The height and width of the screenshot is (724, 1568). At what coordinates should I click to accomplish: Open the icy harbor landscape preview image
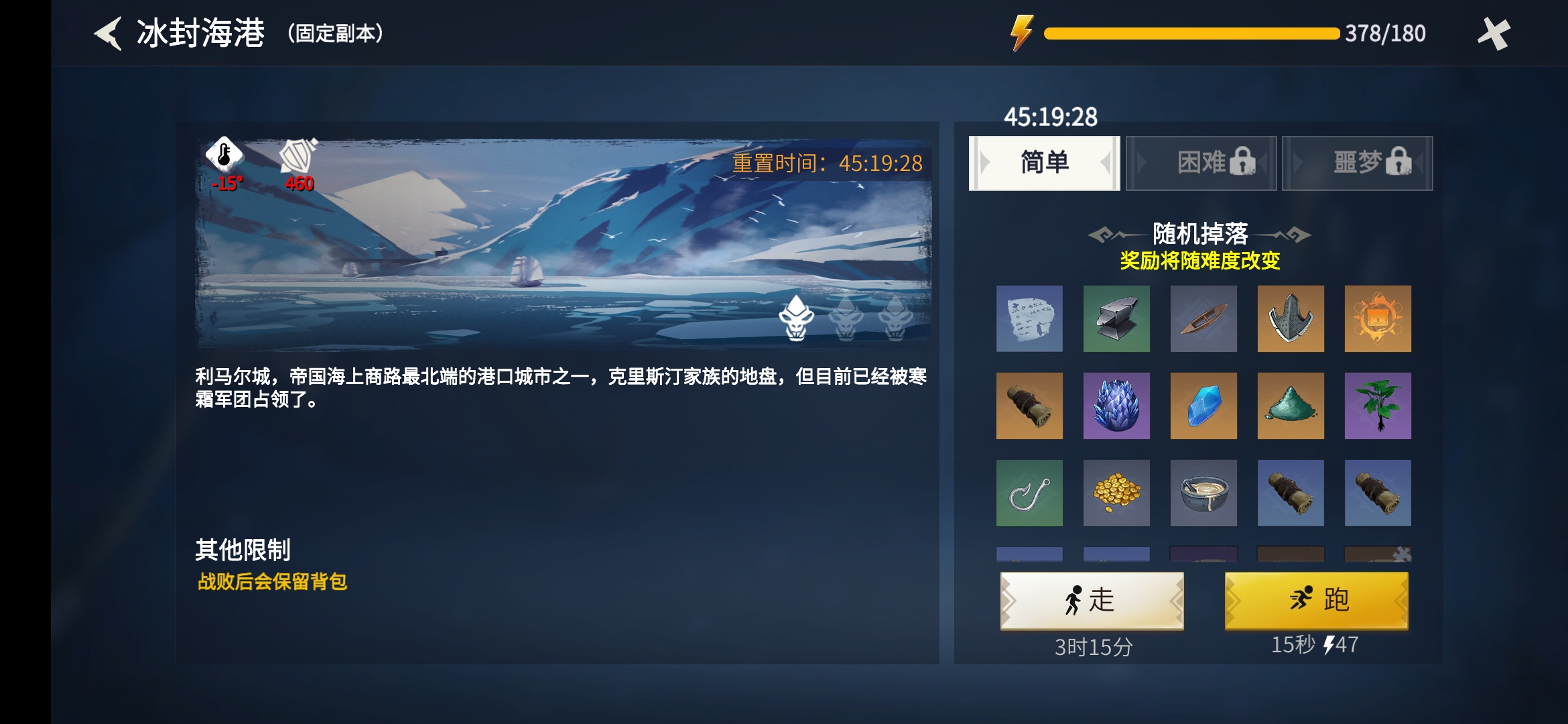563,245
